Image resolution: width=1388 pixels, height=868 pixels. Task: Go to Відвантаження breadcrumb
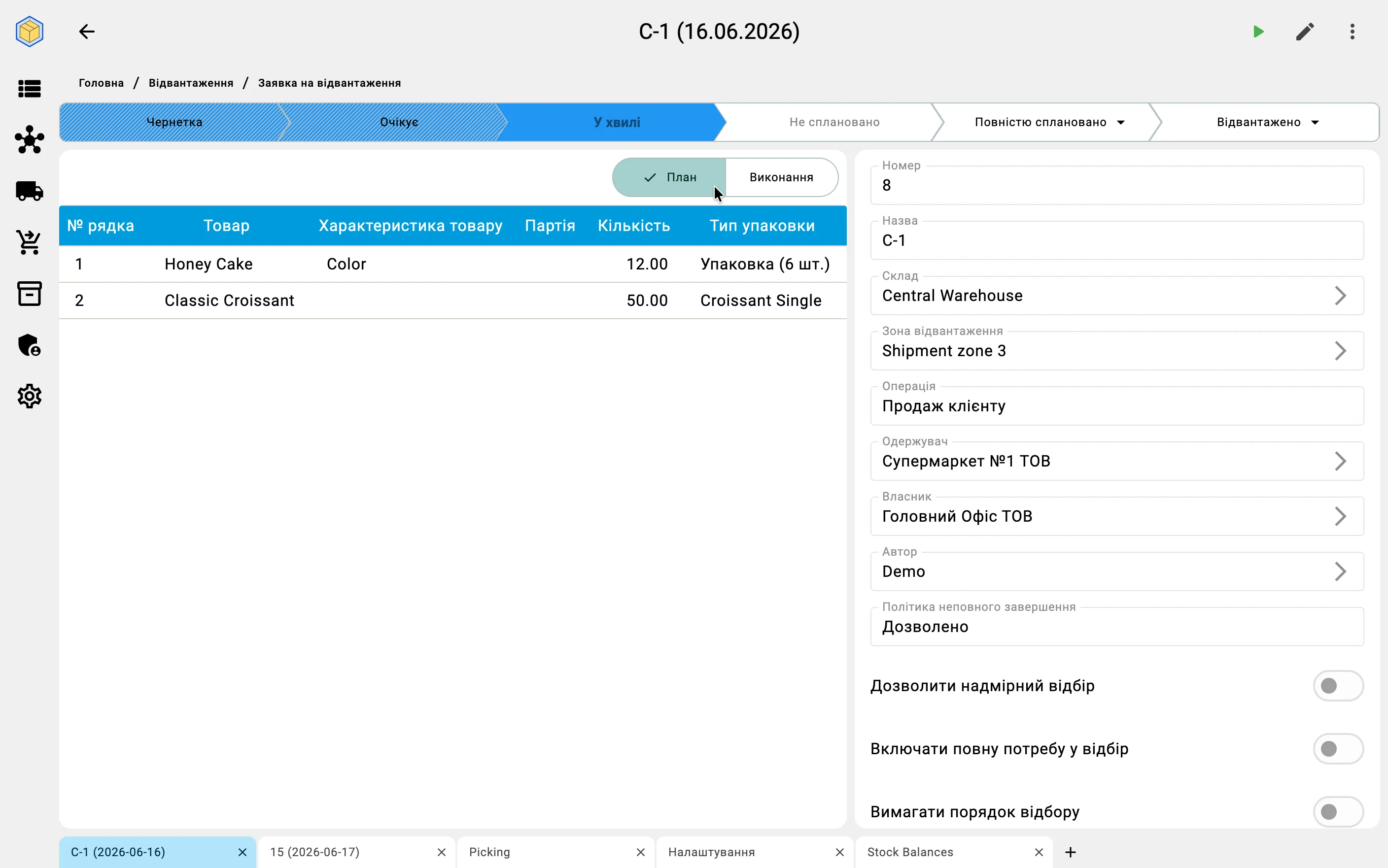point(191,83)
